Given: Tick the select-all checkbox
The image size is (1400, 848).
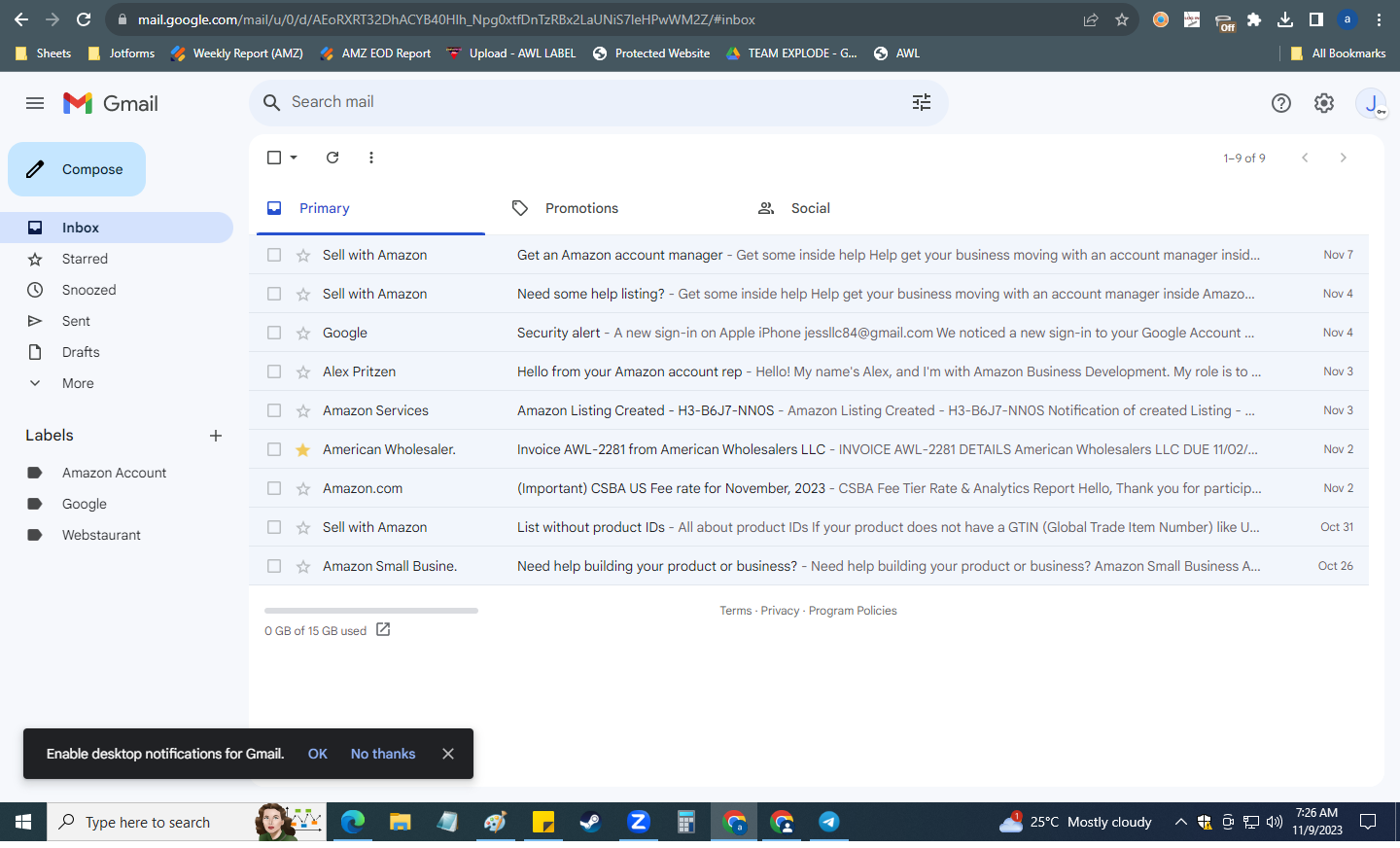Looking at the screenshot, I should (x=274, y=158).
